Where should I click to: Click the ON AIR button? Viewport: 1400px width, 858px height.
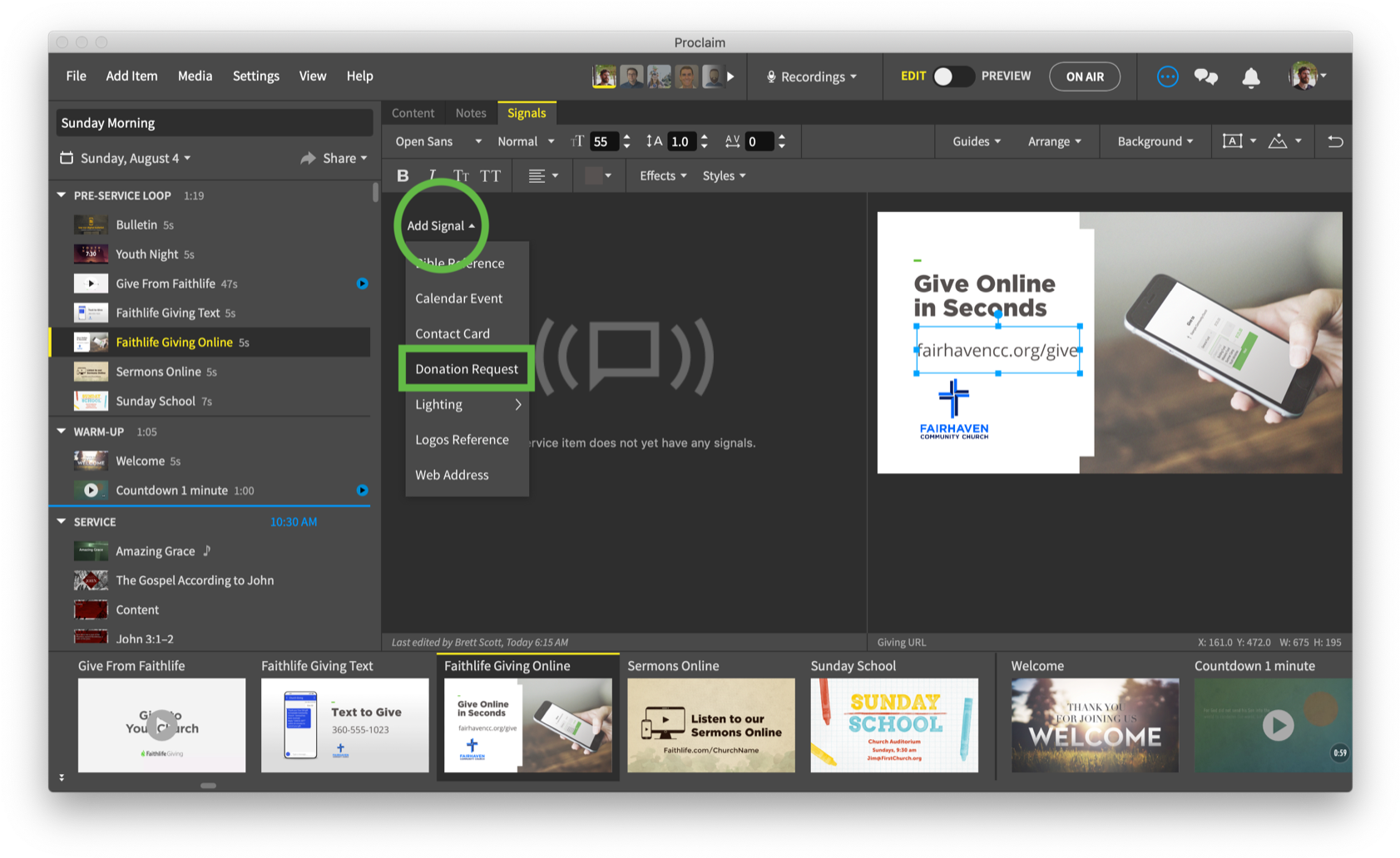click(1085, 76)
